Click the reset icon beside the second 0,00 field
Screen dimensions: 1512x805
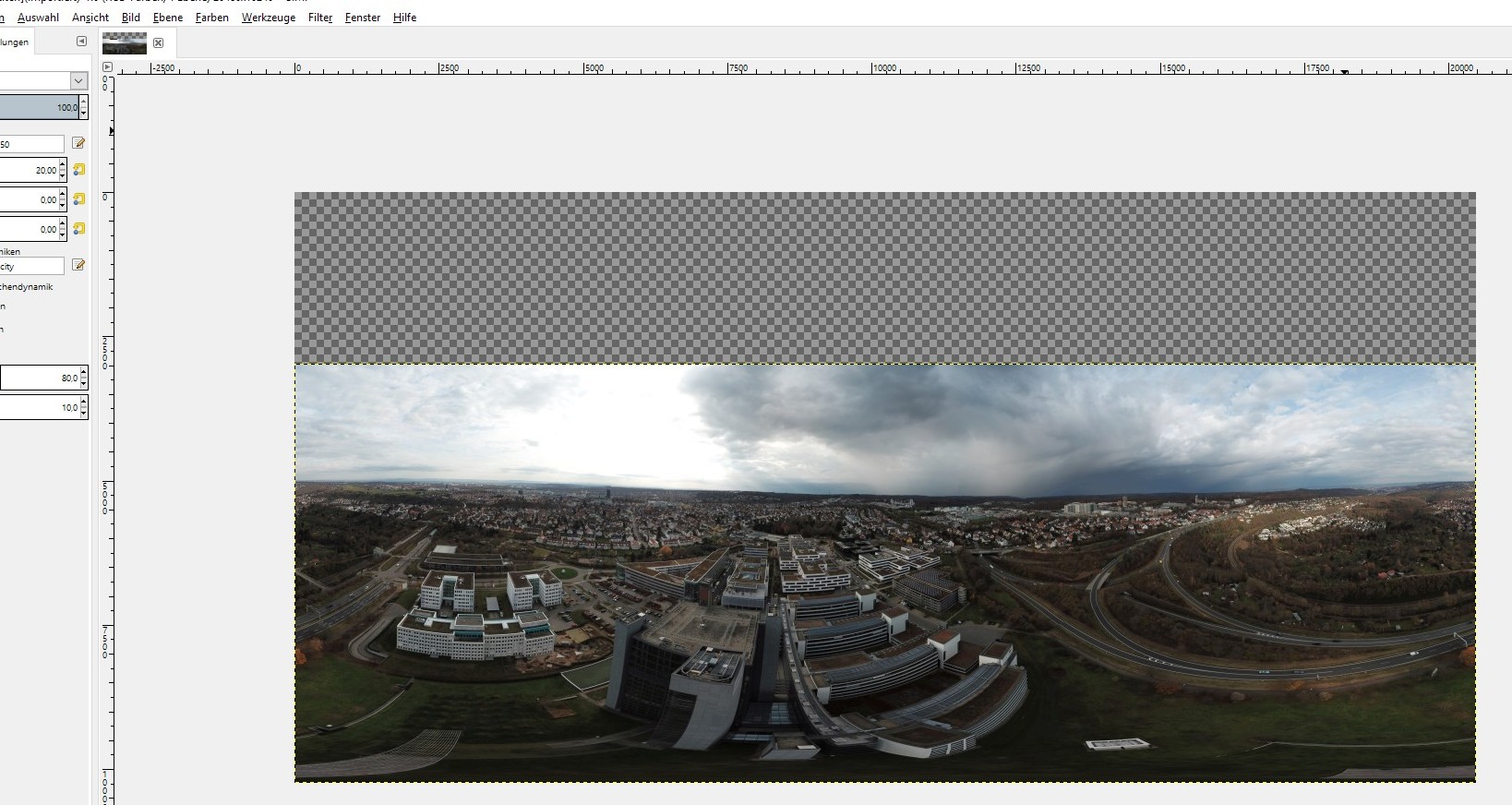pos(78,229)
